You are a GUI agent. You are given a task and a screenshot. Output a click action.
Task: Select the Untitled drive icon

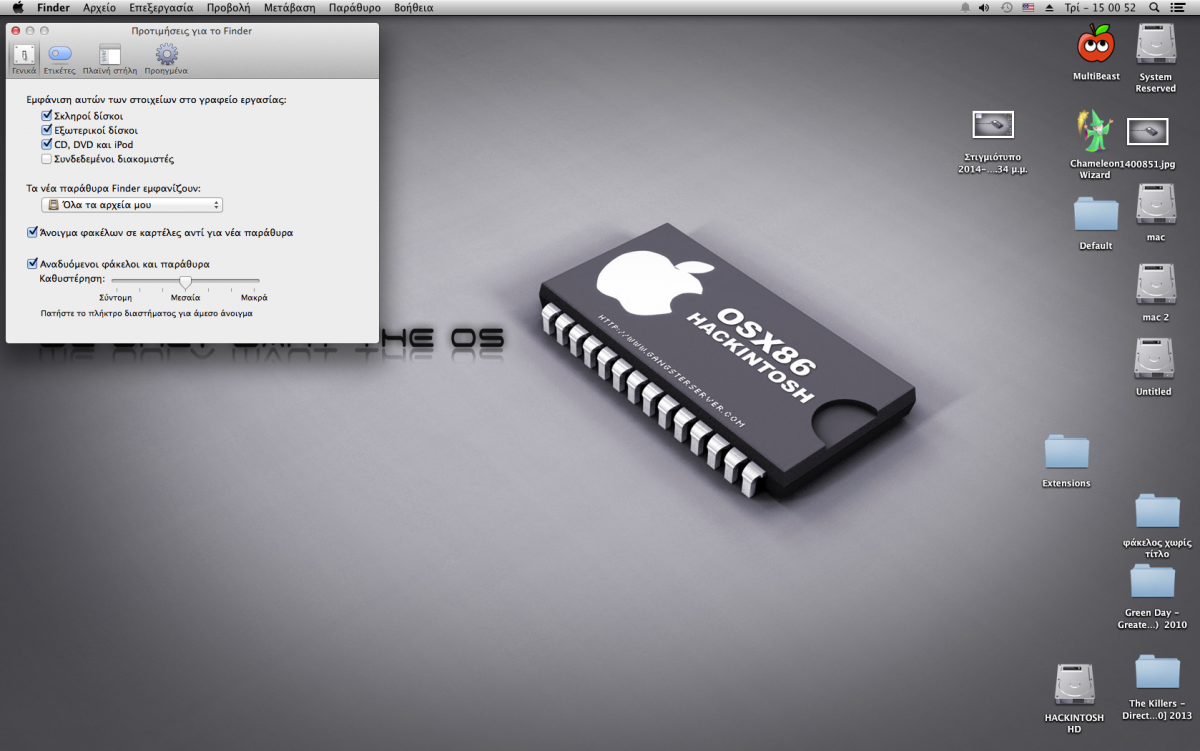(x=1154, y=359)
